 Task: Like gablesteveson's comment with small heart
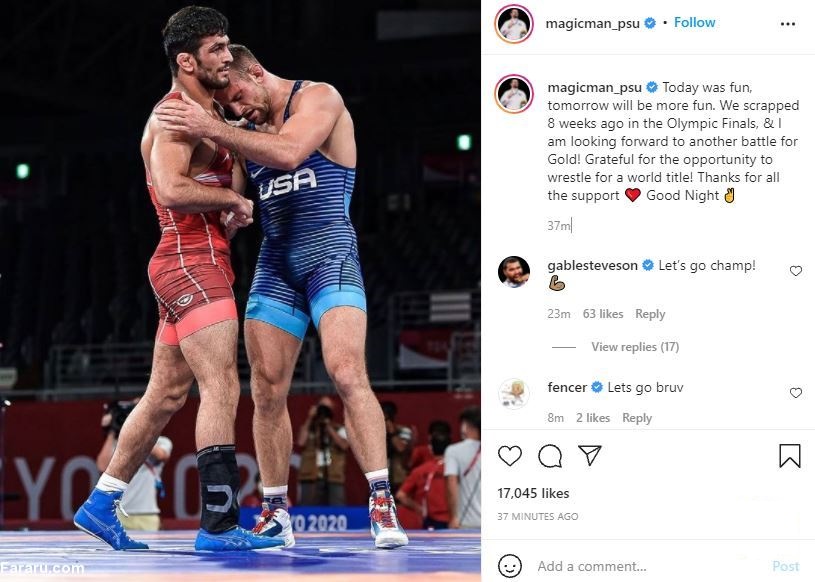796,271
